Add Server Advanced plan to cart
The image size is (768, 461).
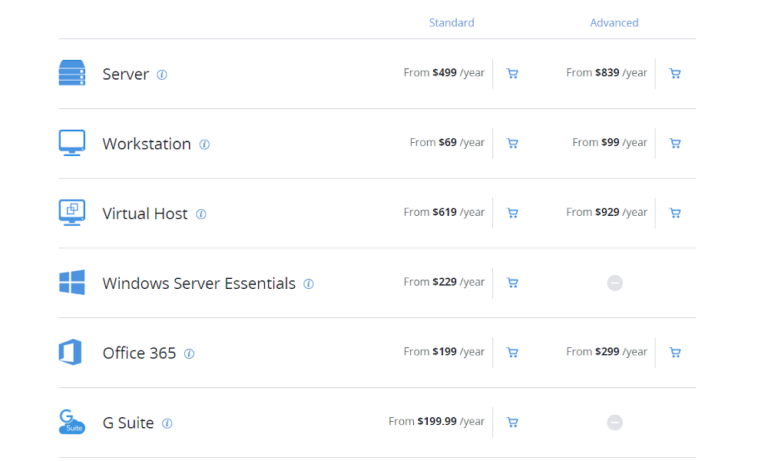tap(675, 73)
